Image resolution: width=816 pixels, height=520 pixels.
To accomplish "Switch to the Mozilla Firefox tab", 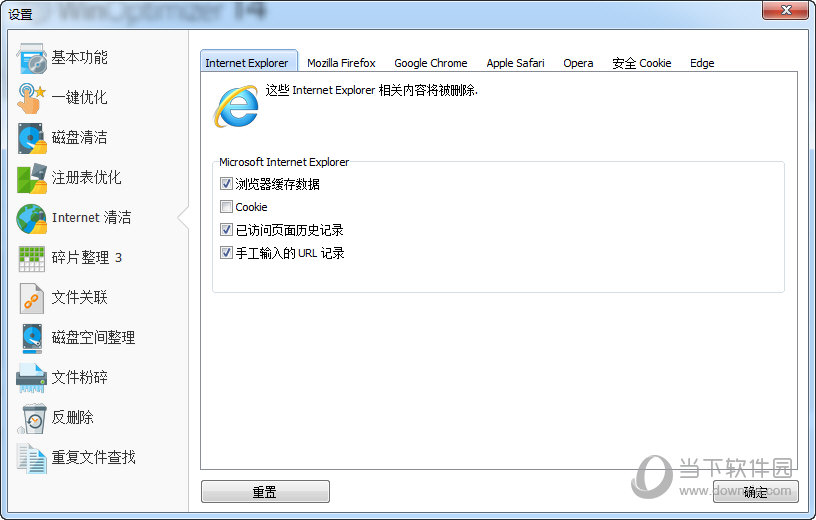I will point(341,63).
